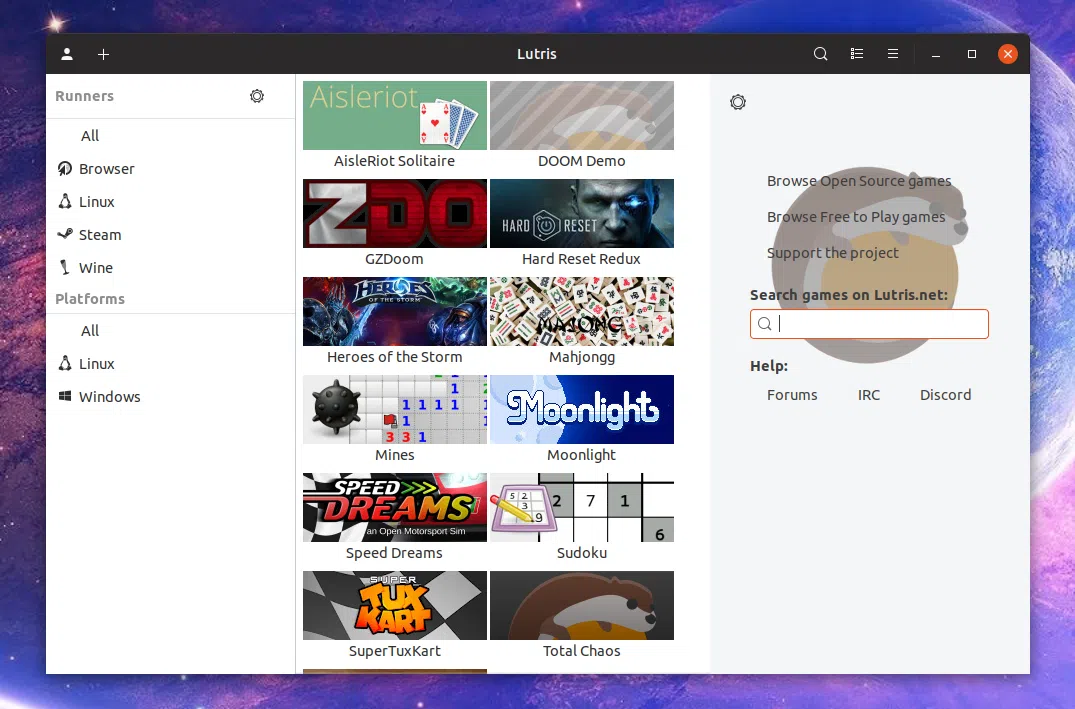Image resolution: width=1075 pixels, height=709 pixels.
Task: Filter by the Windows platform icon
Action: tap(108, 396)
